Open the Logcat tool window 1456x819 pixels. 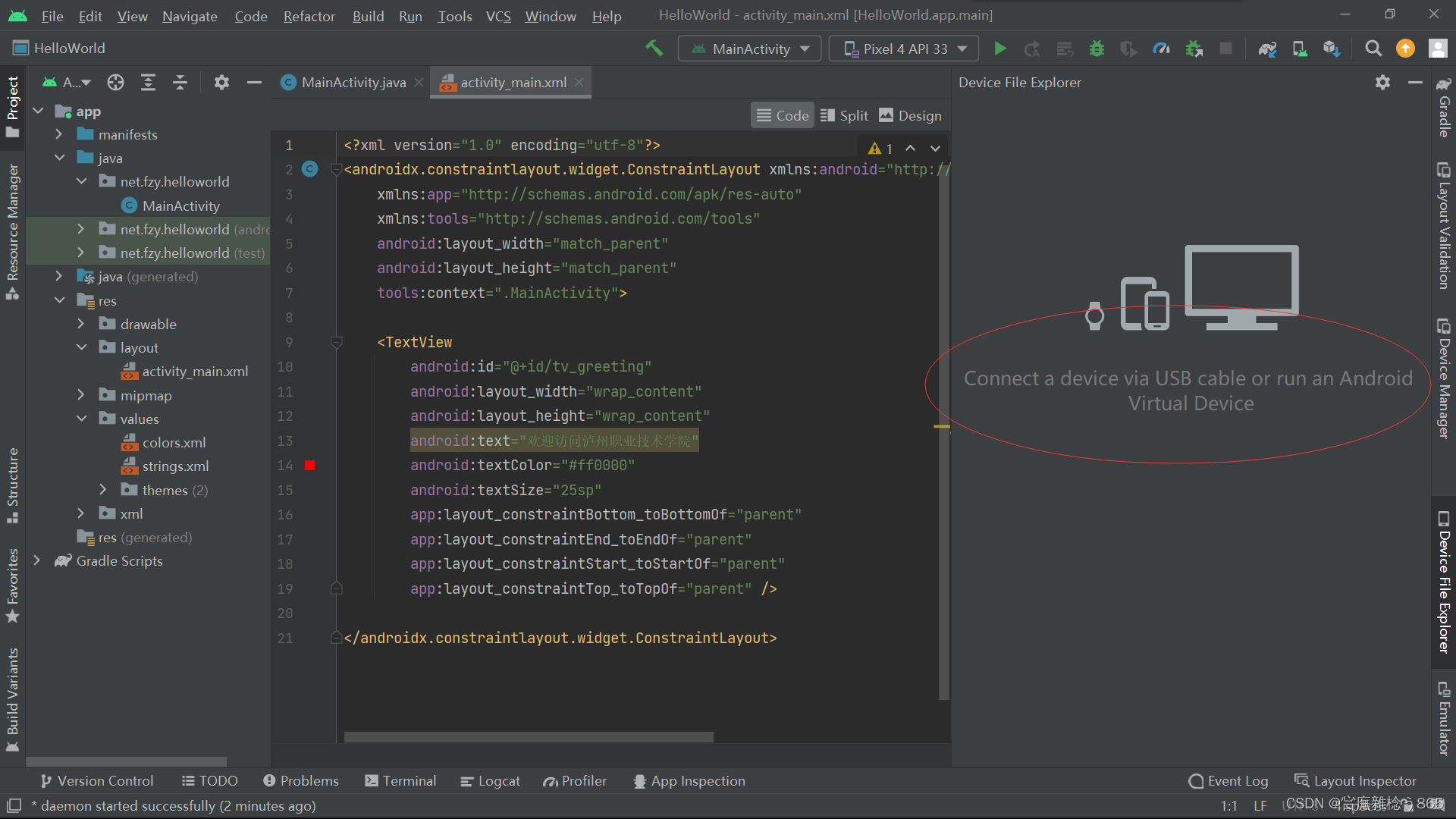(x=491, y=781)
